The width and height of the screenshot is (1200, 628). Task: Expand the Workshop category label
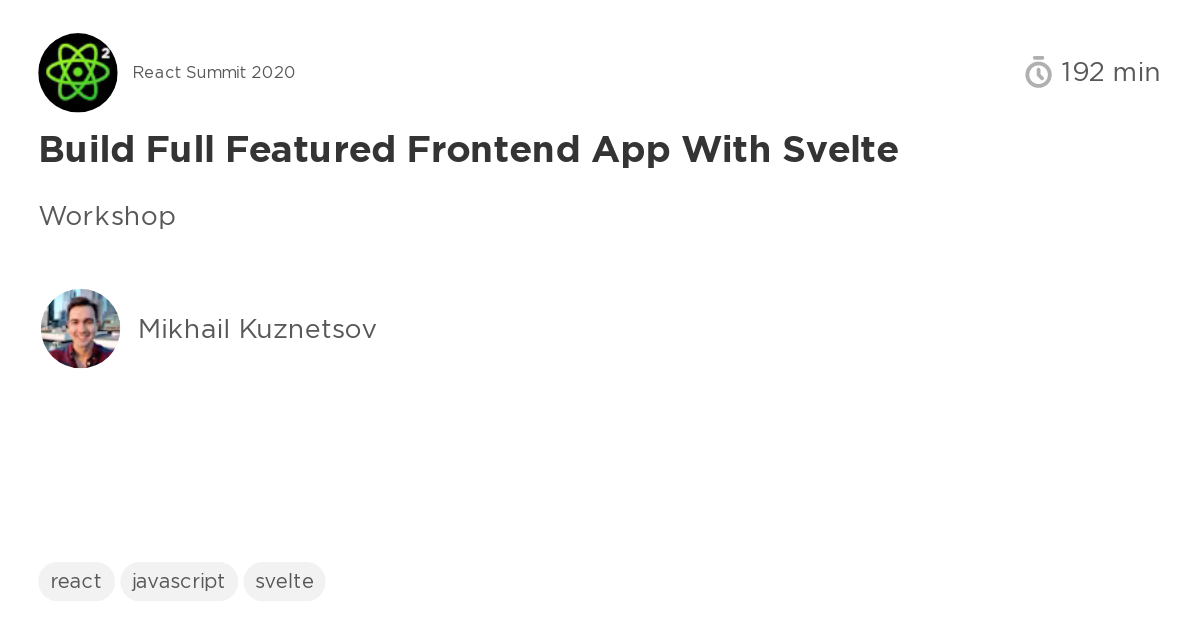tap(107, 216)
